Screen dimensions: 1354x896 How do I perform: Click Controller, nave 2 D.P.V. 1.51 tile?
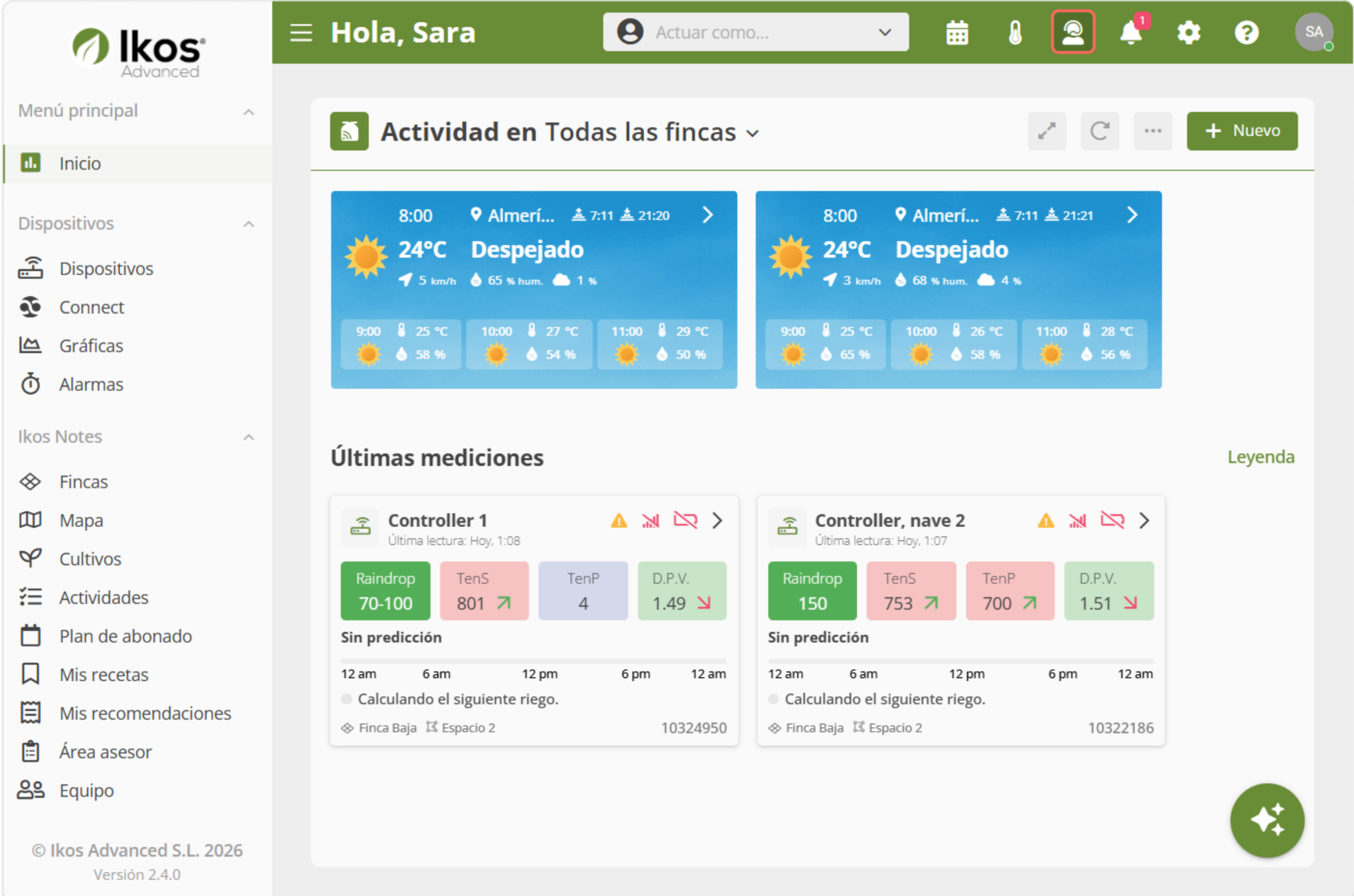coord(1109,591)
